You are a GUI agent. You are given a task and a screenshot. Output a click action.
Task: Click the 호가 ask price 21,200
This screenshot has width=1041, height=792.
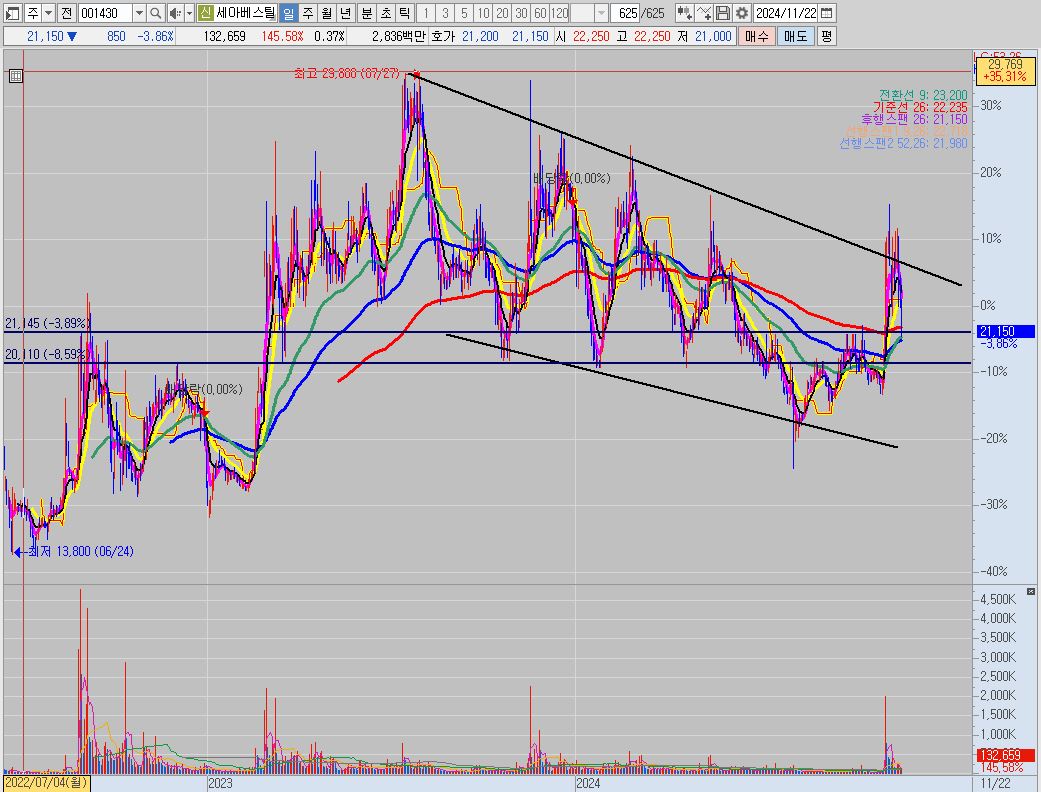pos(480,36)
